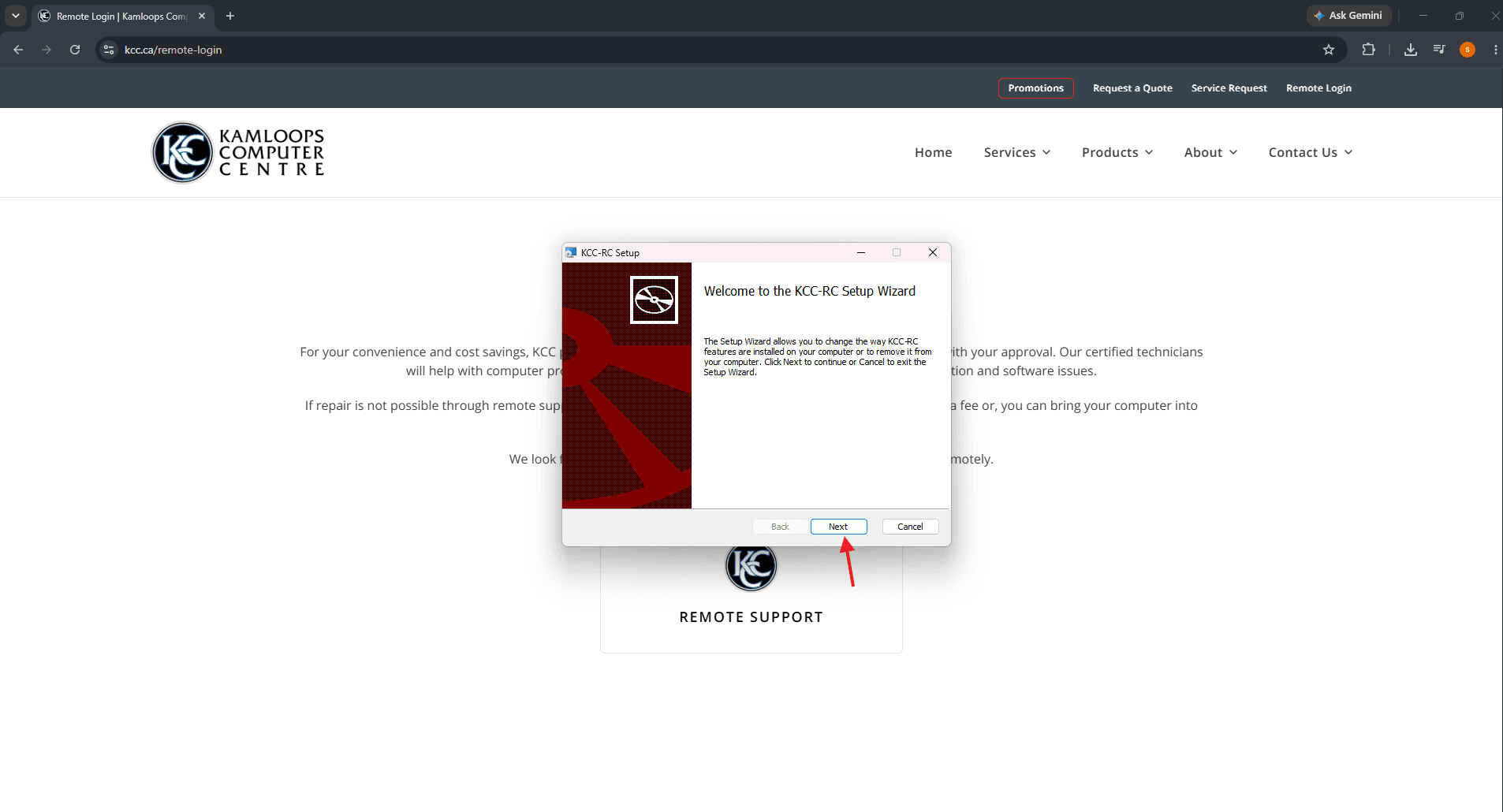
Task: Expand the Services menu
Action: tap(1016, 152)
